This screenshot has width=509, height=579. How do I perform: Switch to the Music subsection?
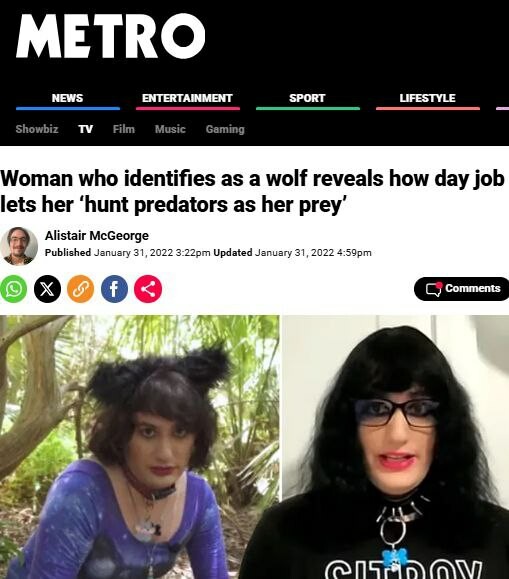coord(170,129)
